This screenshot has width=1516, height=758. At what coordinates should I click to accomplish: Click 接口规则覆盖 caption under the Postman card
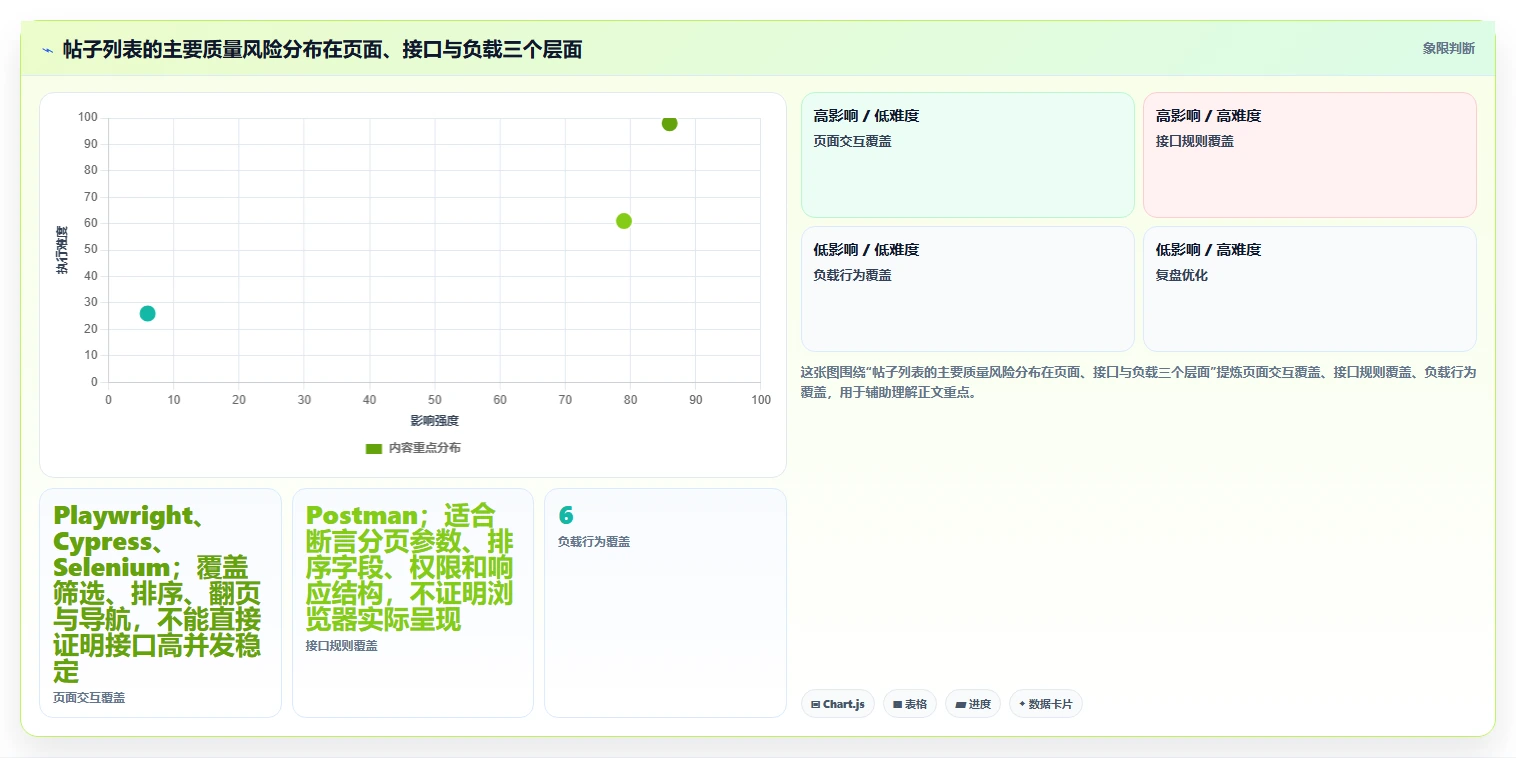click(x=342, y=646)
